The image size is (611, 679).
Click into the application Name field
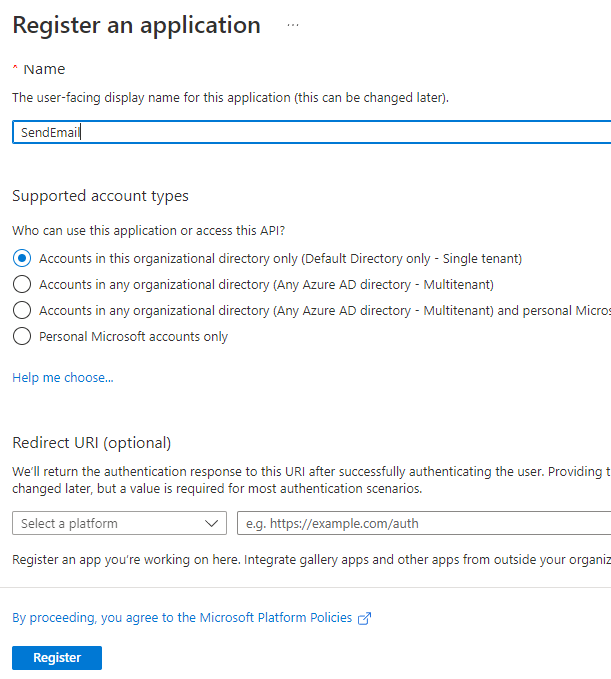click(x=312, y=132)
